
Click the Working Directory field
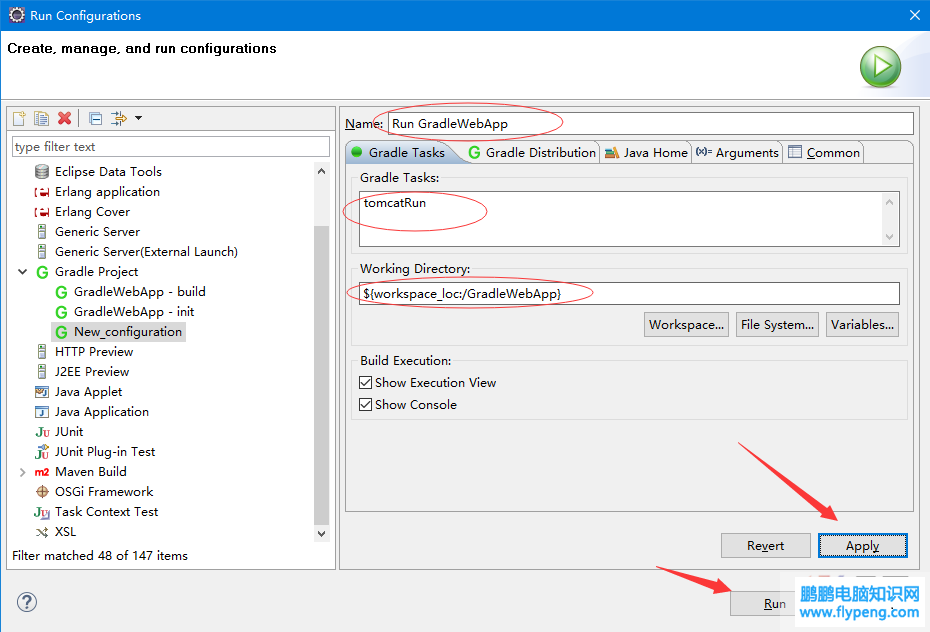pos(629,294)
